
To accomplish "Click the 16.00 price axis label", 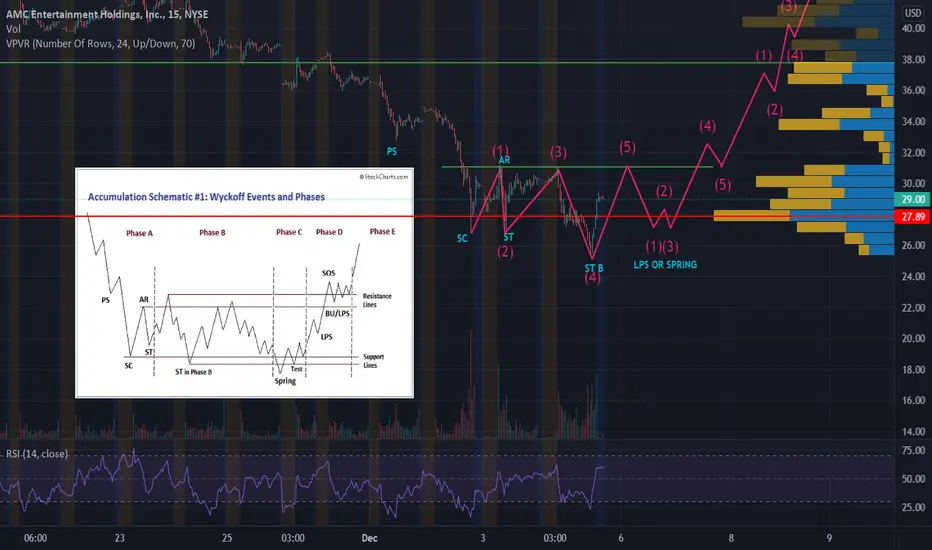I will point(913,400).
